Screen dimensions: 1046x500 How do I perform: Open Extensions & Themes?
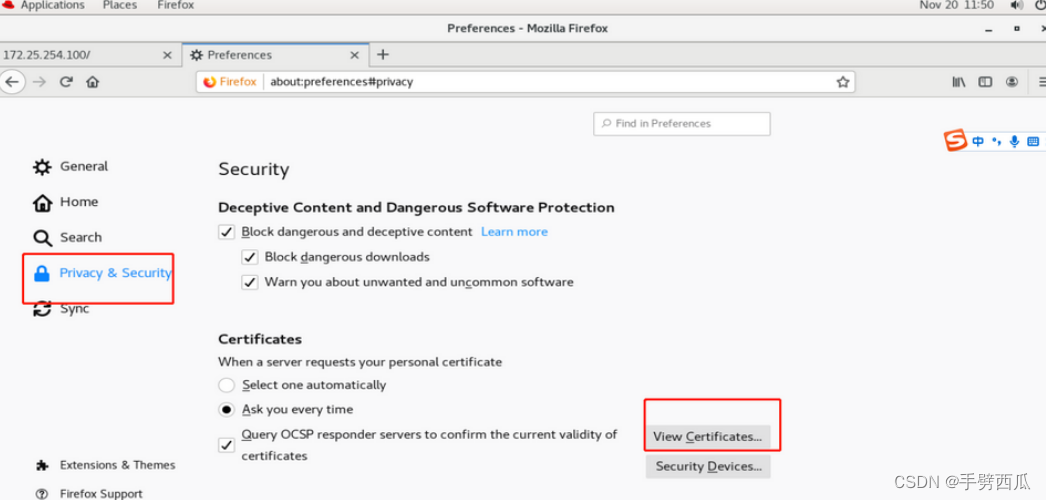(x=105, y=465)
